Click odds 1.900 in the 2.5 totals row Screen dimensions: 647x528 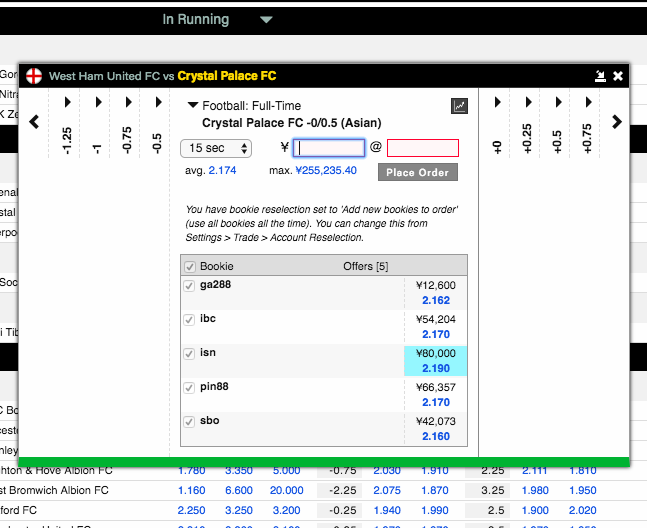535,510
